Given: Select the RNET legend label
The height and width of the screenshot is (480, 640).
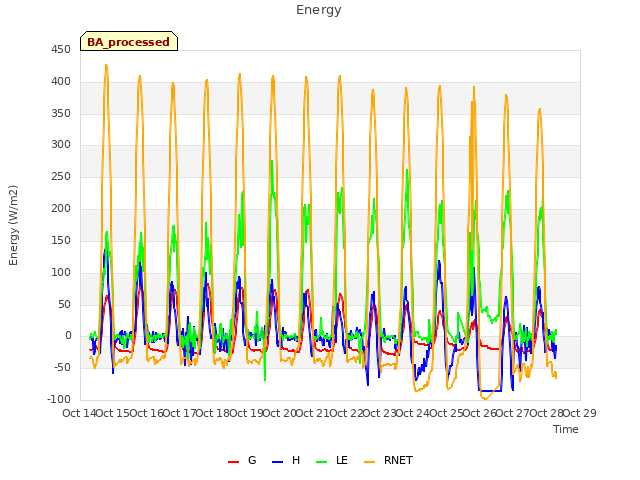Looking at the screenshot, I should click(x=398, y=460).
